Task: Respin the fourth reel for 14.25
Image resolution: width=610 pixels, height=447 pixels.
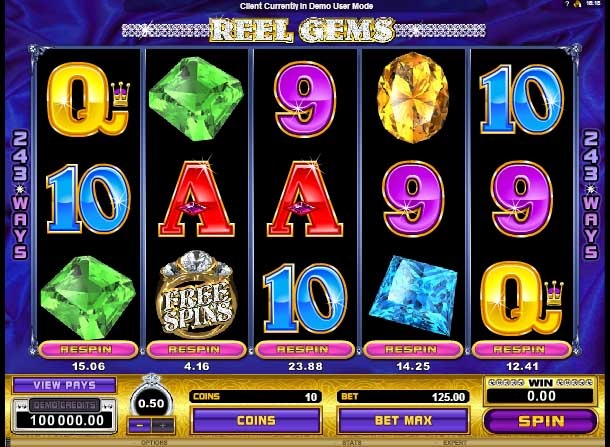Action: click(413, 349)
